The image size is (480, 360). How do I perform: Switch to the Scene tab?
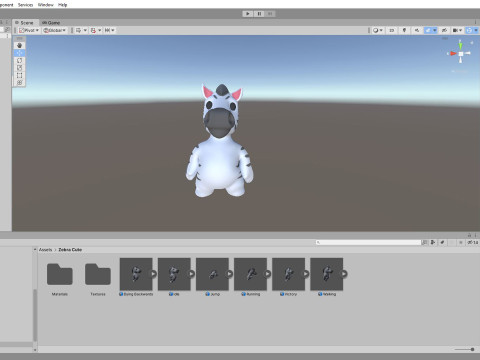coord(24,23)
